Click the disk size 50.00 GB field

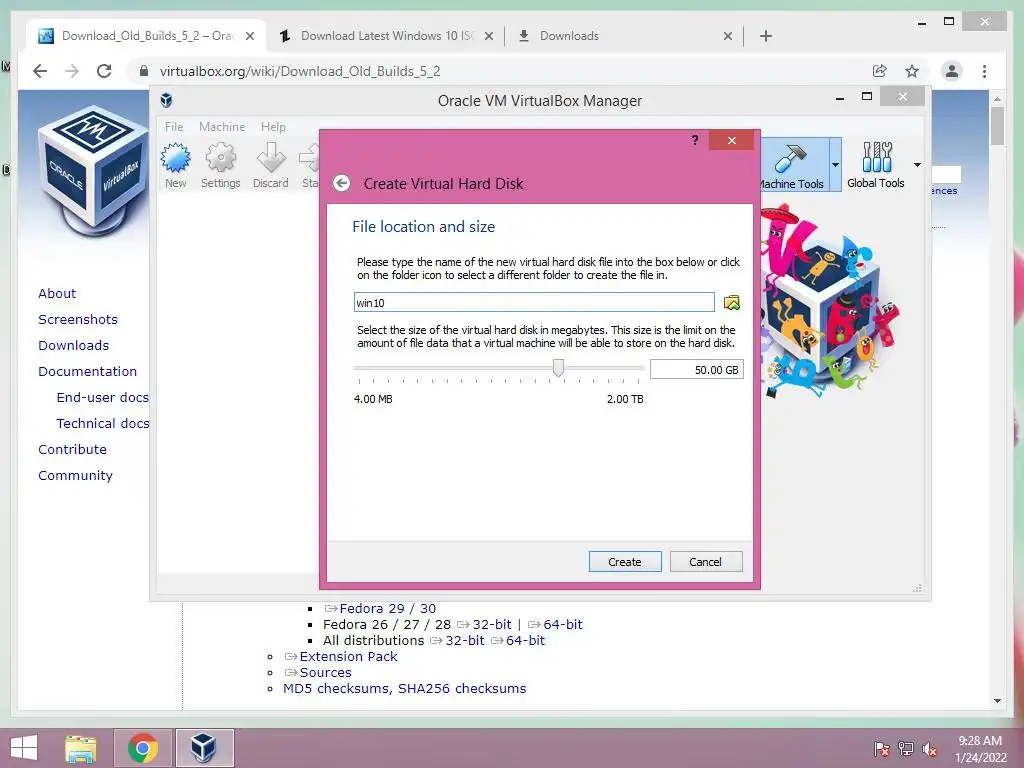click(x=696, y=370)
